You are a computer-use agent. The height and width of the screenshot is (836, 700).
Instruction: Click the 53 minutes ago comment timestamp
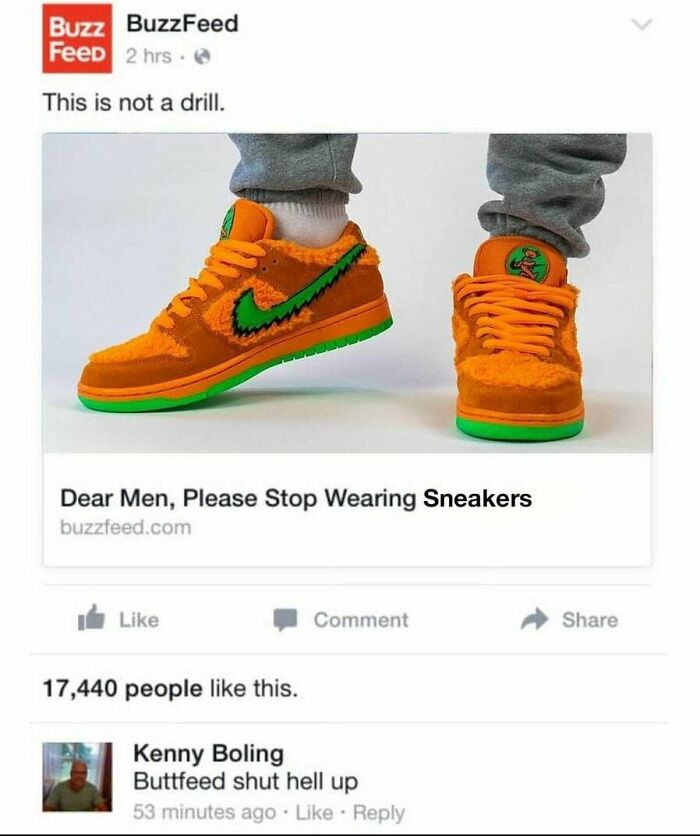tap(205, 813)
